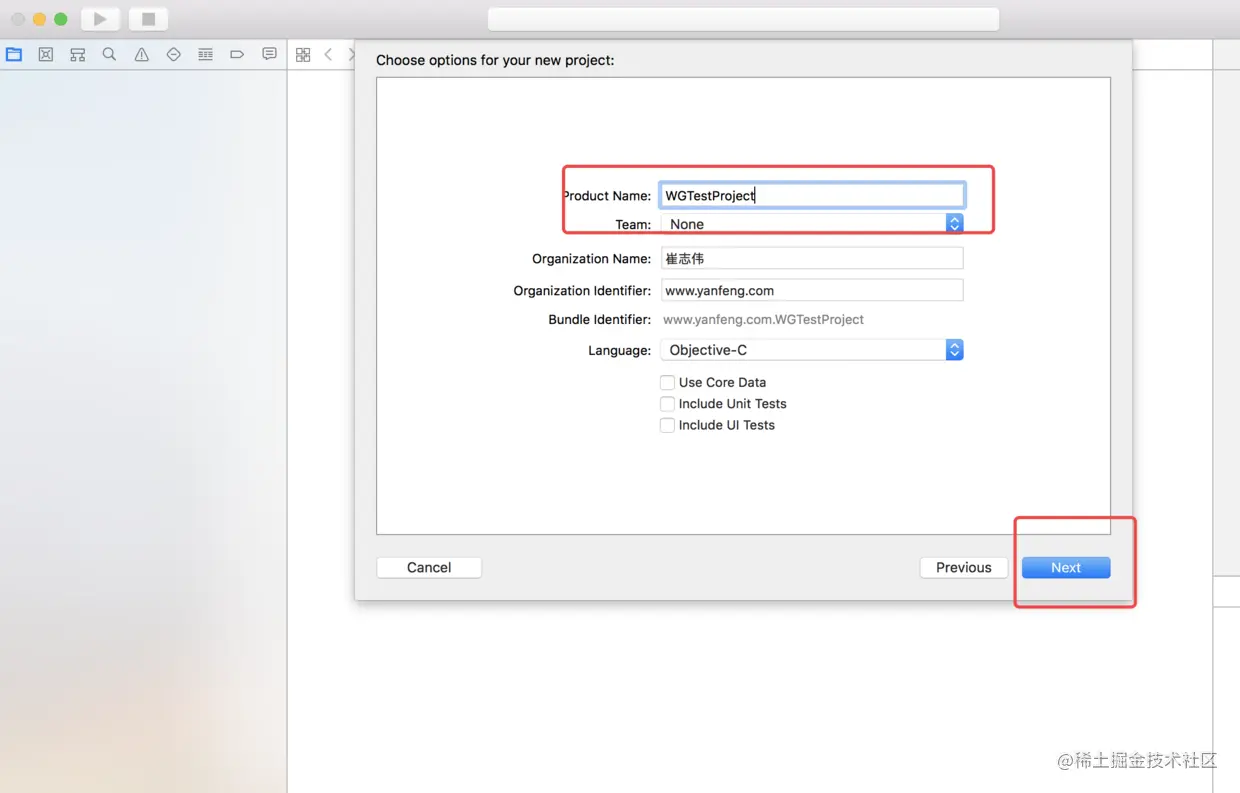Click the green zoom window button
This screenshot has height=793, width=1240.
click(x=60, y=19)
